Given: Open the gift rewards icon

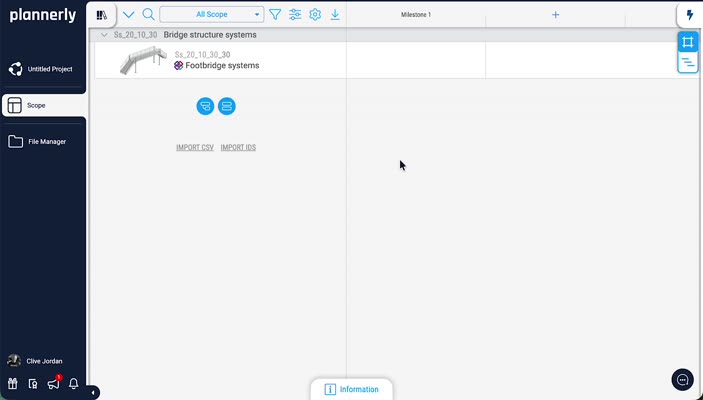Looking at the screenshot, I should (13, 383).
